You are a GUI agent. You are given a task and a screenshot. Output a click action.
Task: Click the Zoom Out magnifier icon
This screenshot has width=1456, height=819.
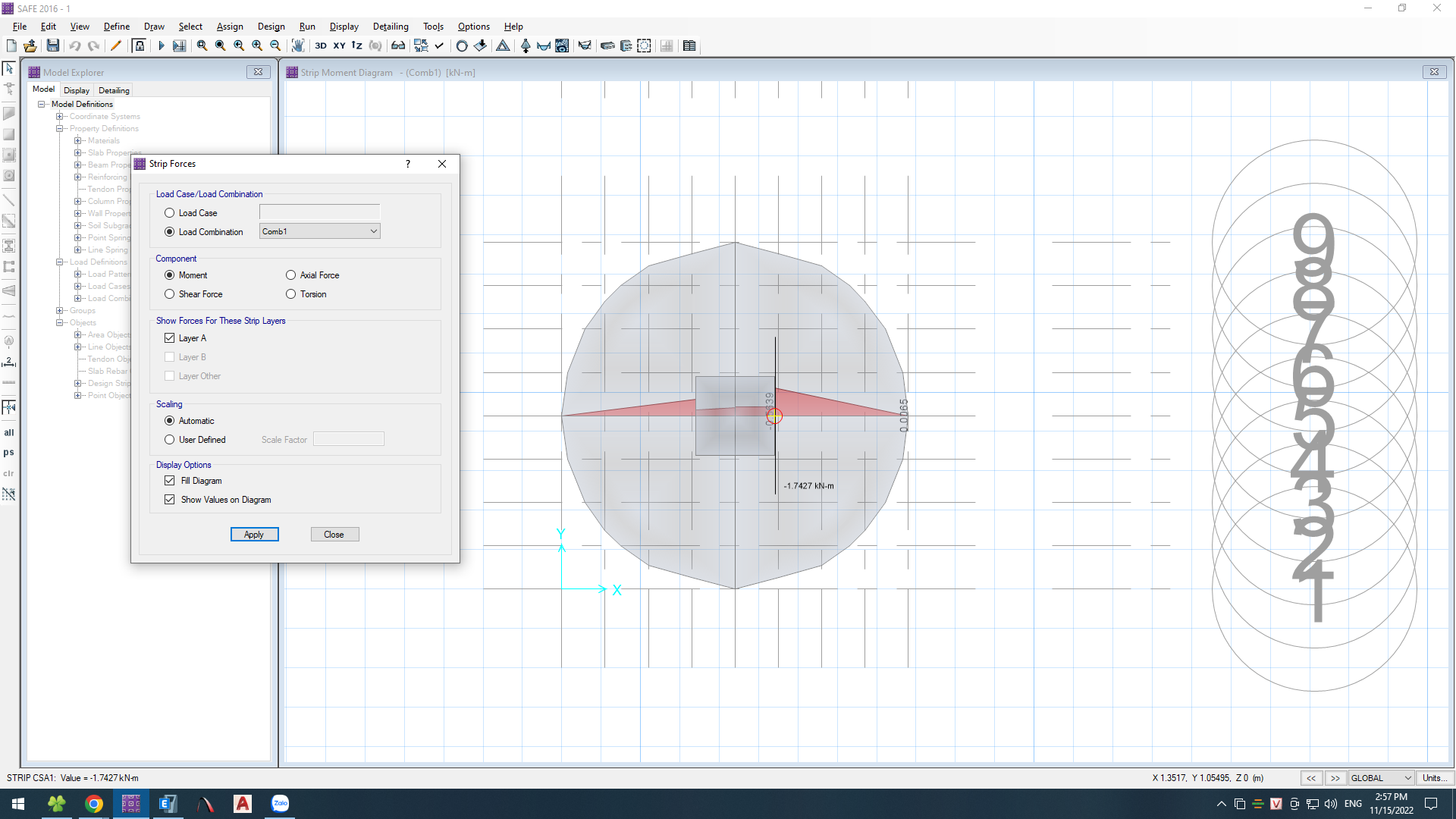tap(275, 45)
